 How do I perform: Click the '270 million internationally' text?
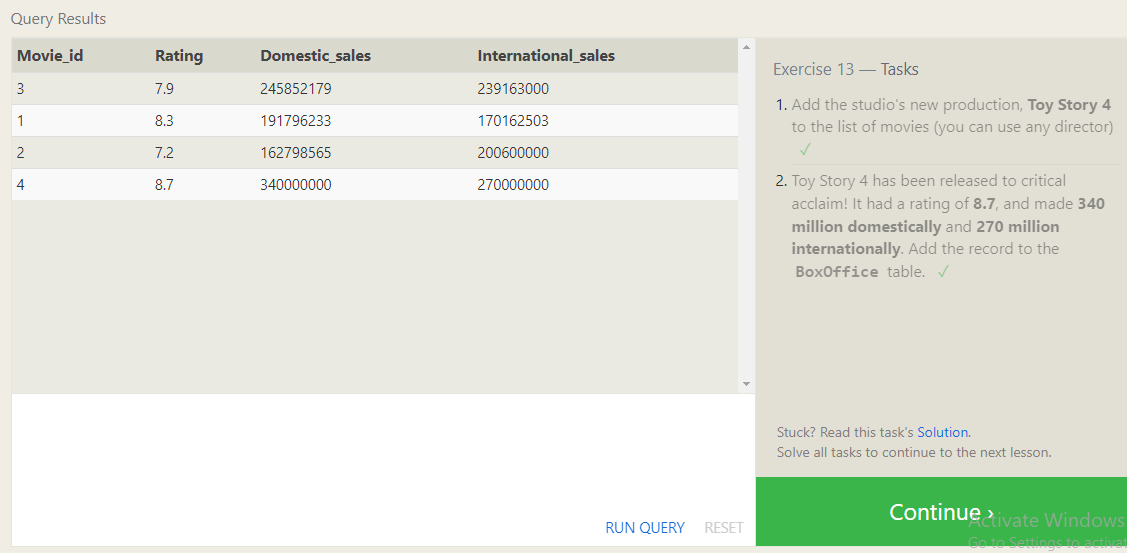[x=926, y=238]
